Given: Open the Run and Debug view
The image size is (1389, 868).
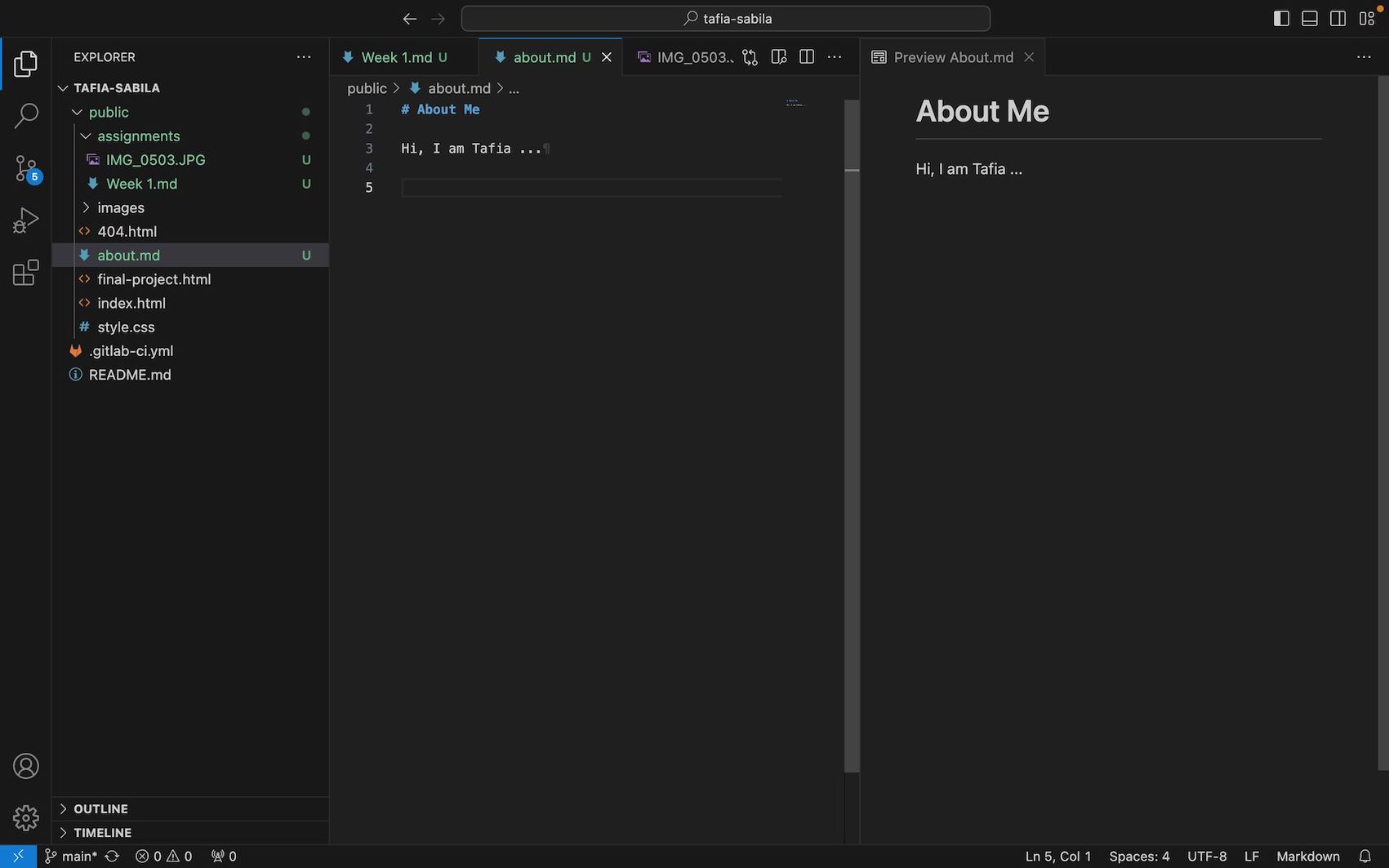Looking at the screenshot, I should coord(25,220).
